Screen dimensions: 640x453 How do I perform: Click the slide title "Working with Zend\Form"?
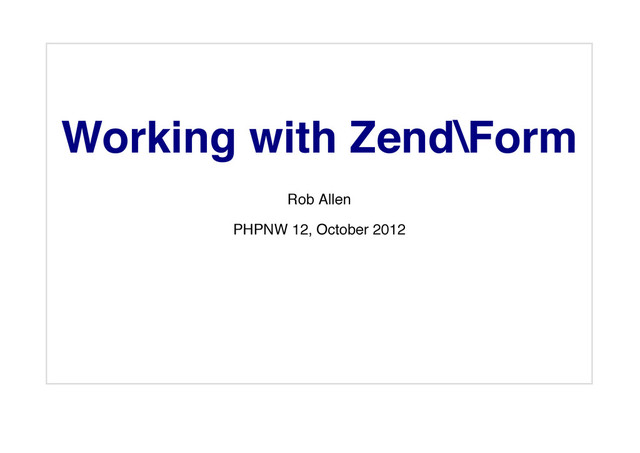click(319, 139)
